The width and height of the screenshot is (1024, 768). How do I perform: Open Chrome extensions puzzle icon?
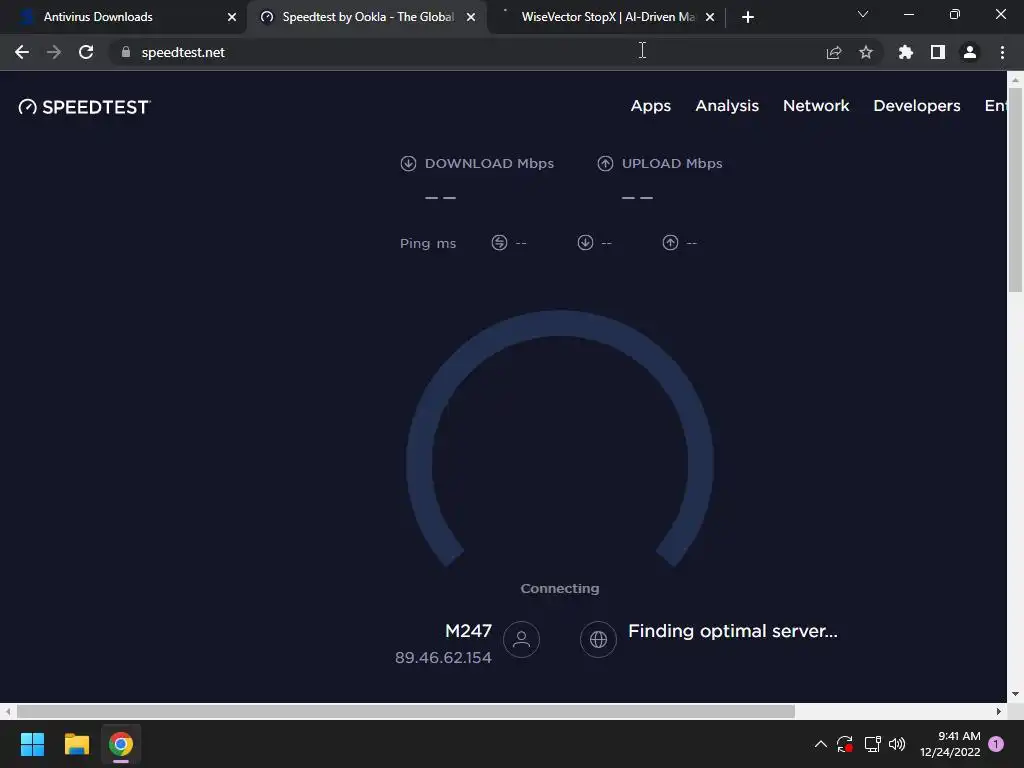tap(905, 52)
